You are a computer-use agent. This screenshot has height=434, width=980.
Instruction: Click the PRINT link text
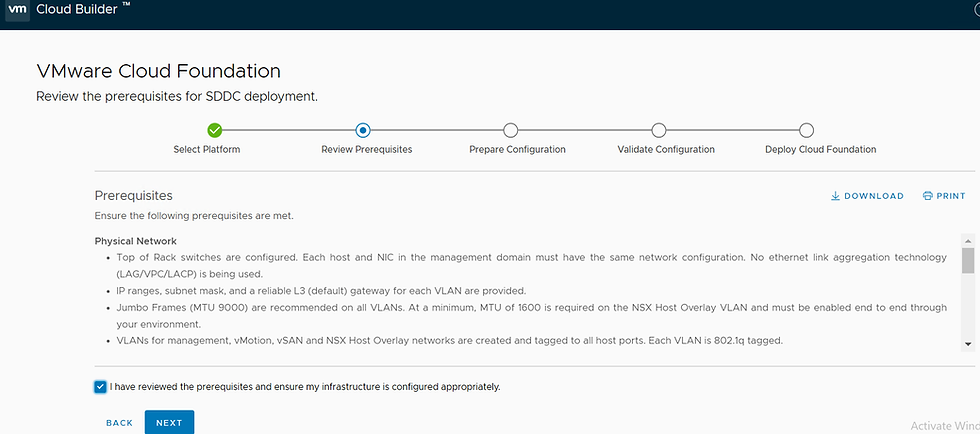click(951, 196)
